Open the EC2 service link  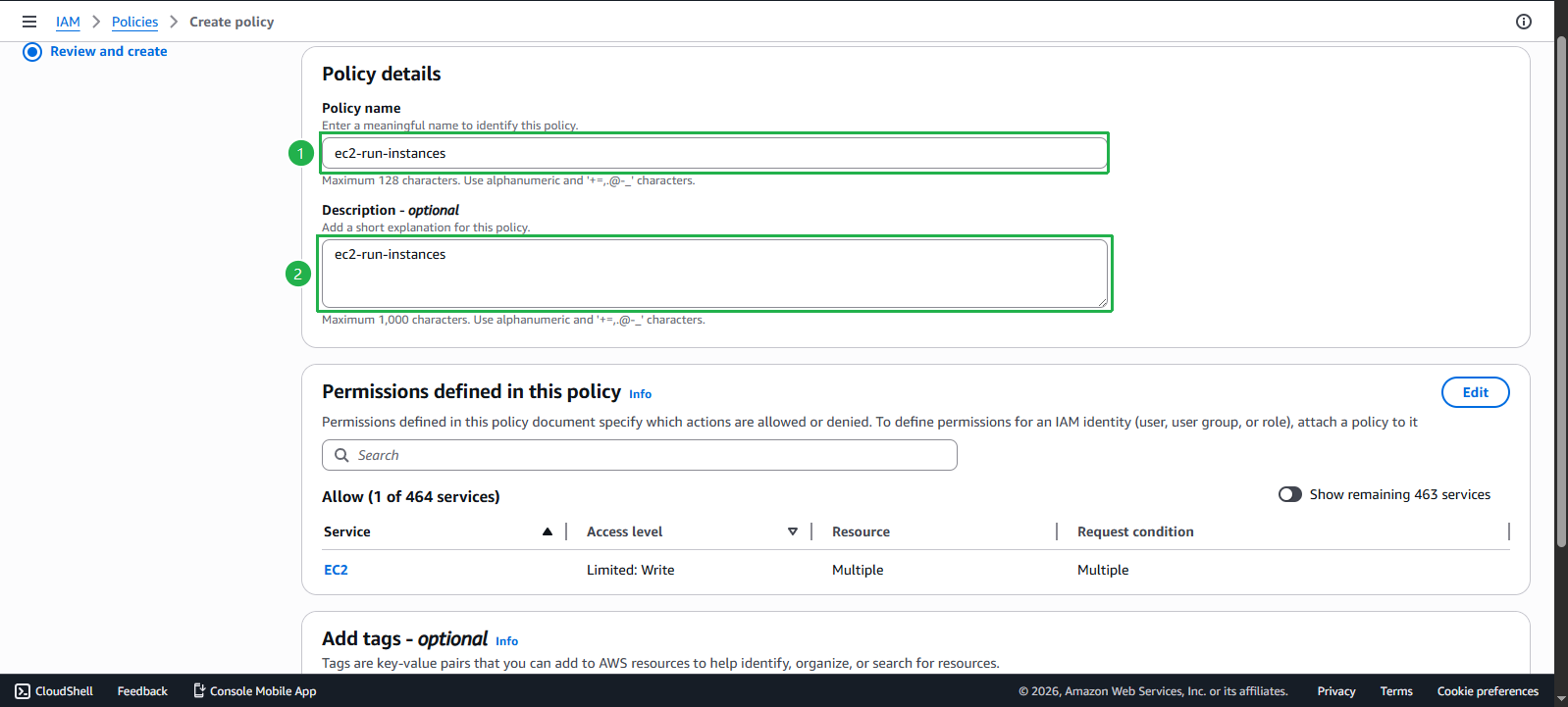336,570
